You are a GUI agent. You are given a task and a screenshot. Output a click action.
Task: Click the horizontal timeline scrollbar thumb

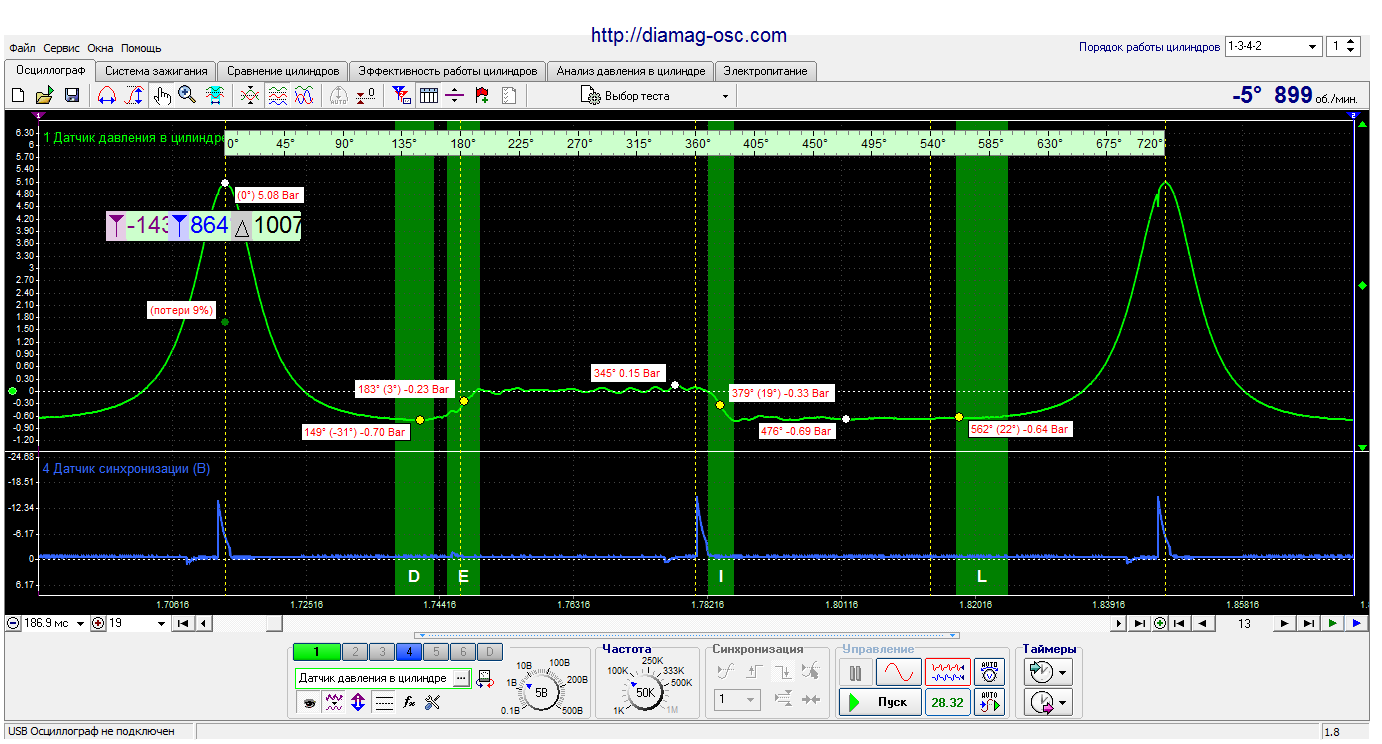pyautogui.click(x=274, y=623)
